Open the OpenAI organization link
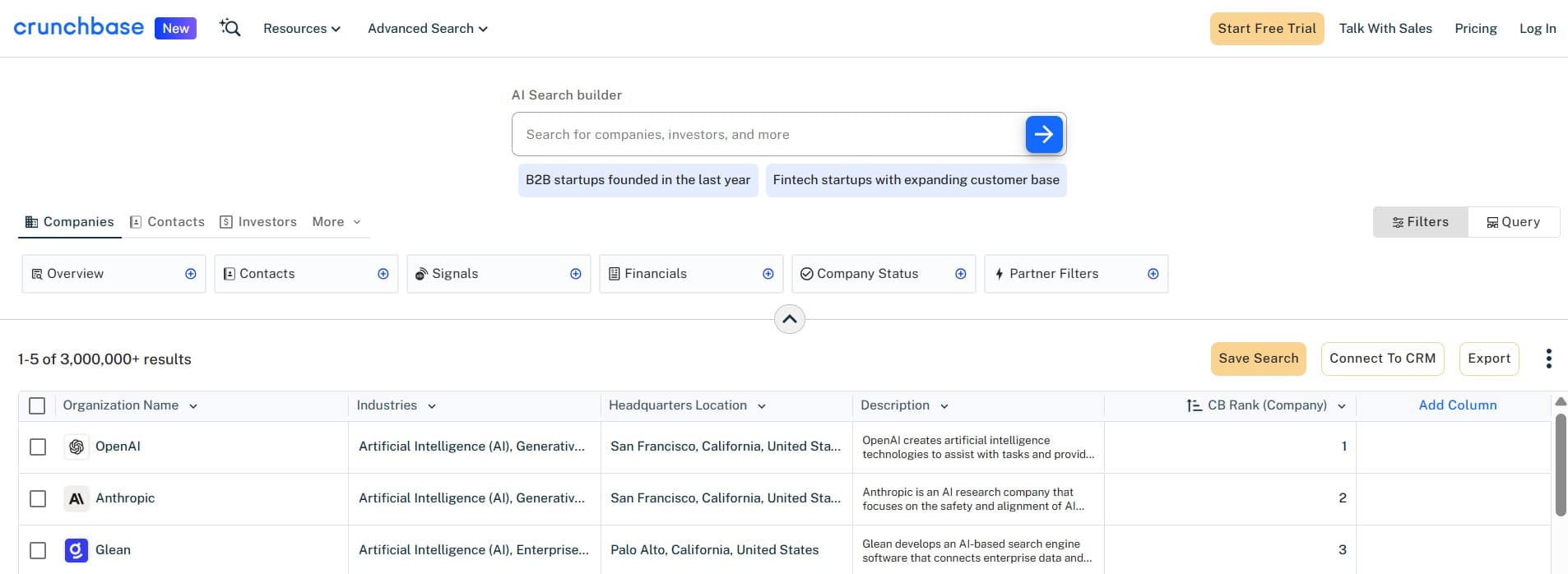The width and height of the screenshot is (1568, 574). click(x=118, y=447)
